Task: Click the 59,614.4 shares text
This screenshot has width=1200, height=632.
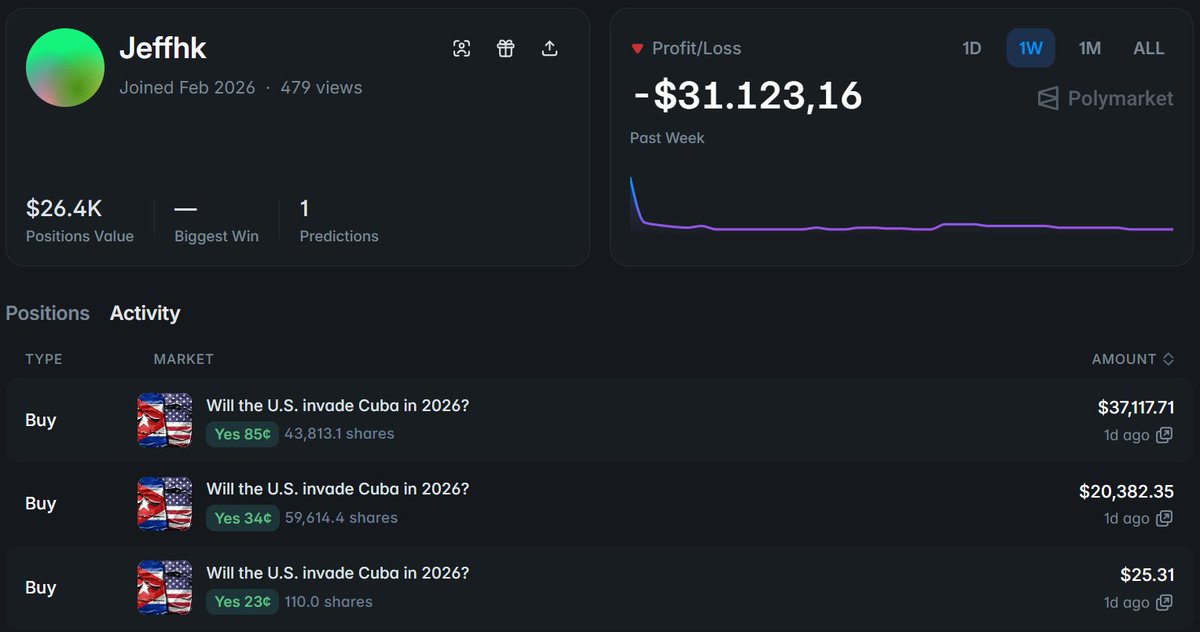Action: tap(341, 518)
